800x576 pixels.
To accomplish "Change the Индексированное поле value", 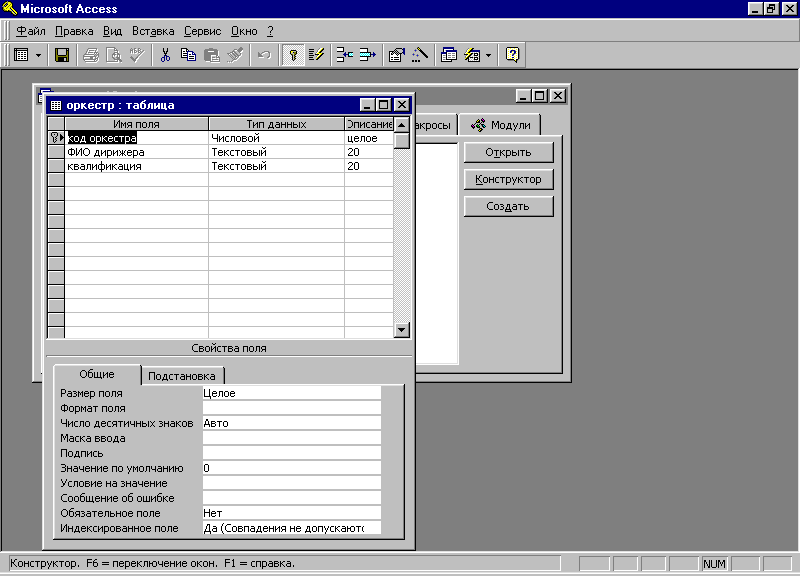I will coord(292,528).
